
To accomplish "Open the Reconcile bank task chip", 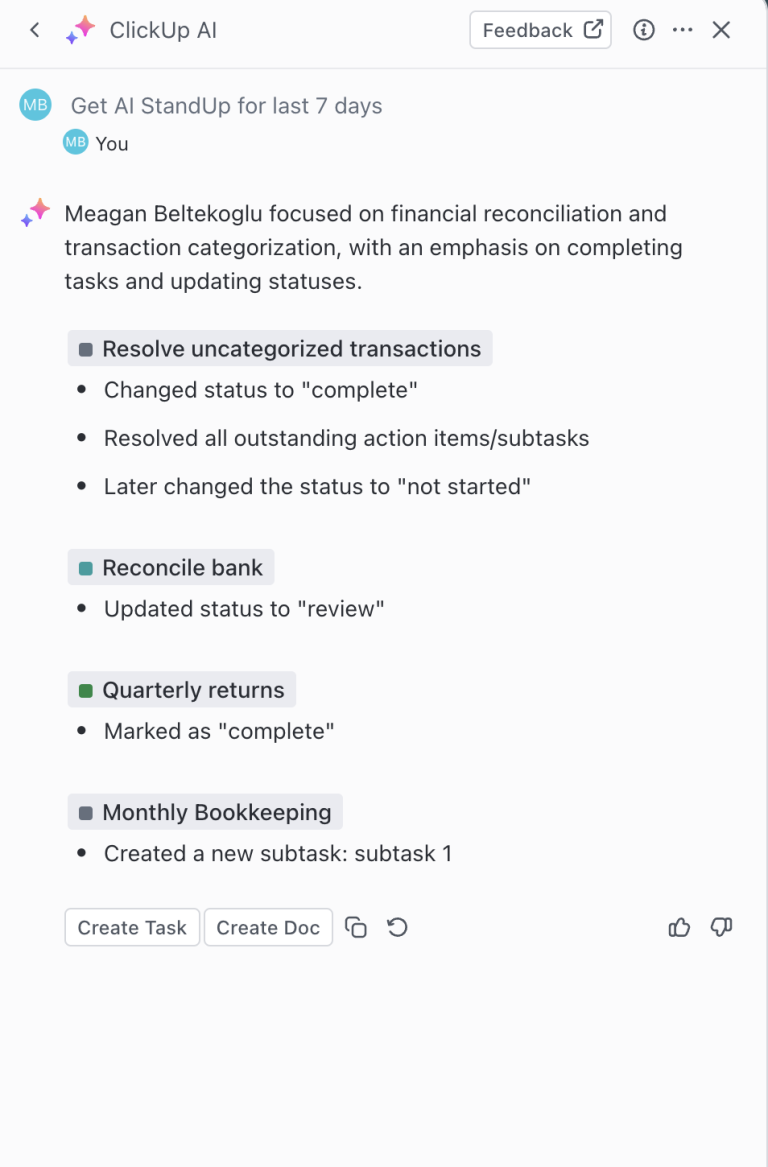I will click(x=170, y=567).
